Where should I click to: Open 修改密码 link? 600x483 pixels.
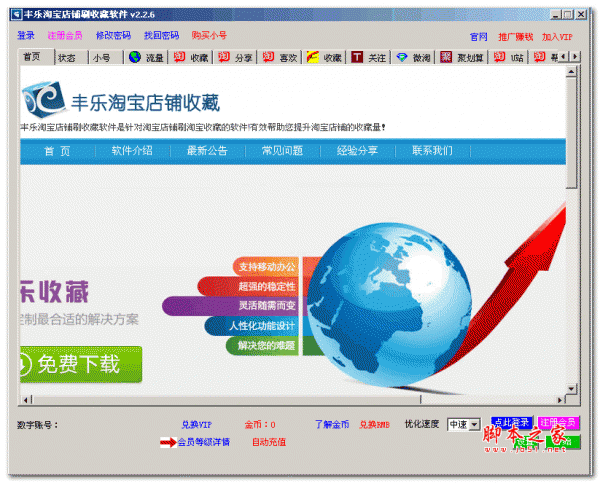point(113,36)
